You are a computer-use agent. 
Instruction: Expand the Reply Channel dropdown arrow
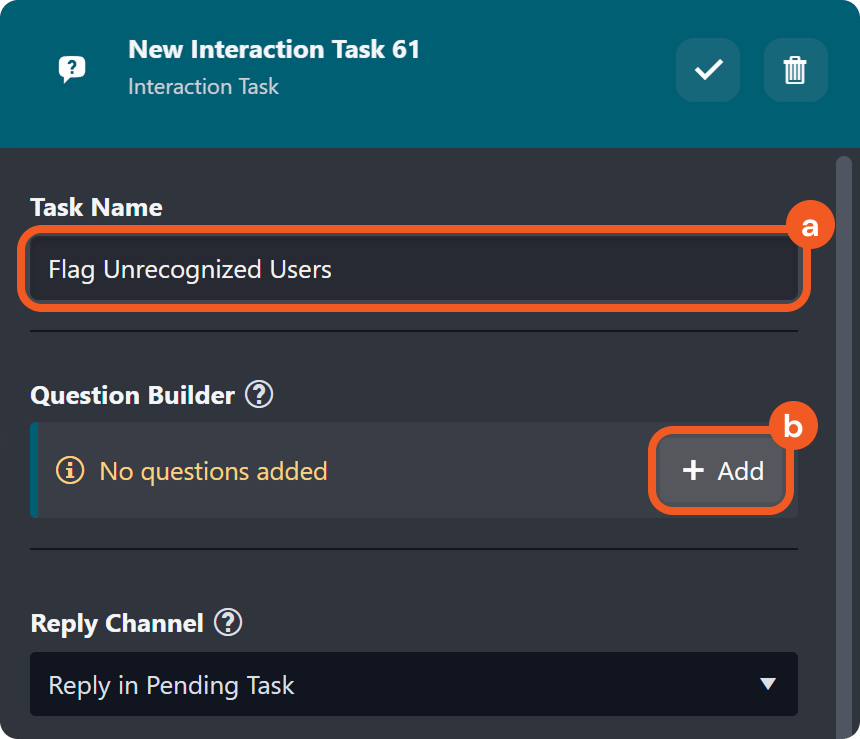(767, 685)
